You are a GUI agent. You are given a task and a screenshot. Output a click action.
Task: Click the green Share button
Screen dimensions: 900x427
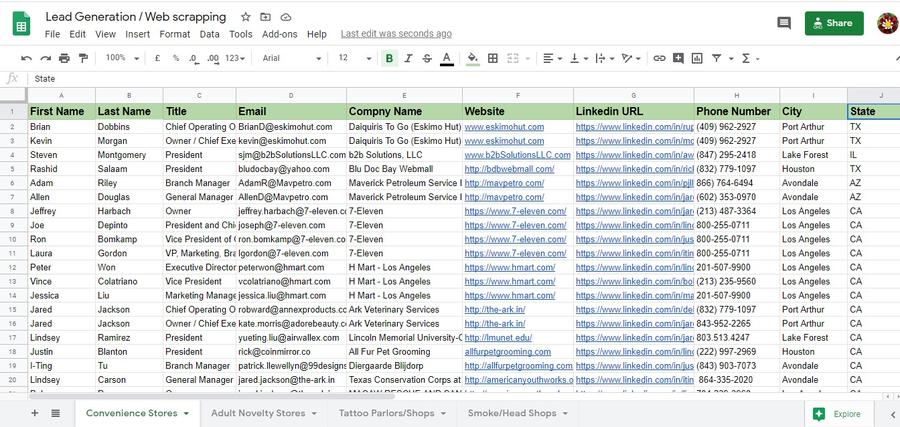point(834,23)
